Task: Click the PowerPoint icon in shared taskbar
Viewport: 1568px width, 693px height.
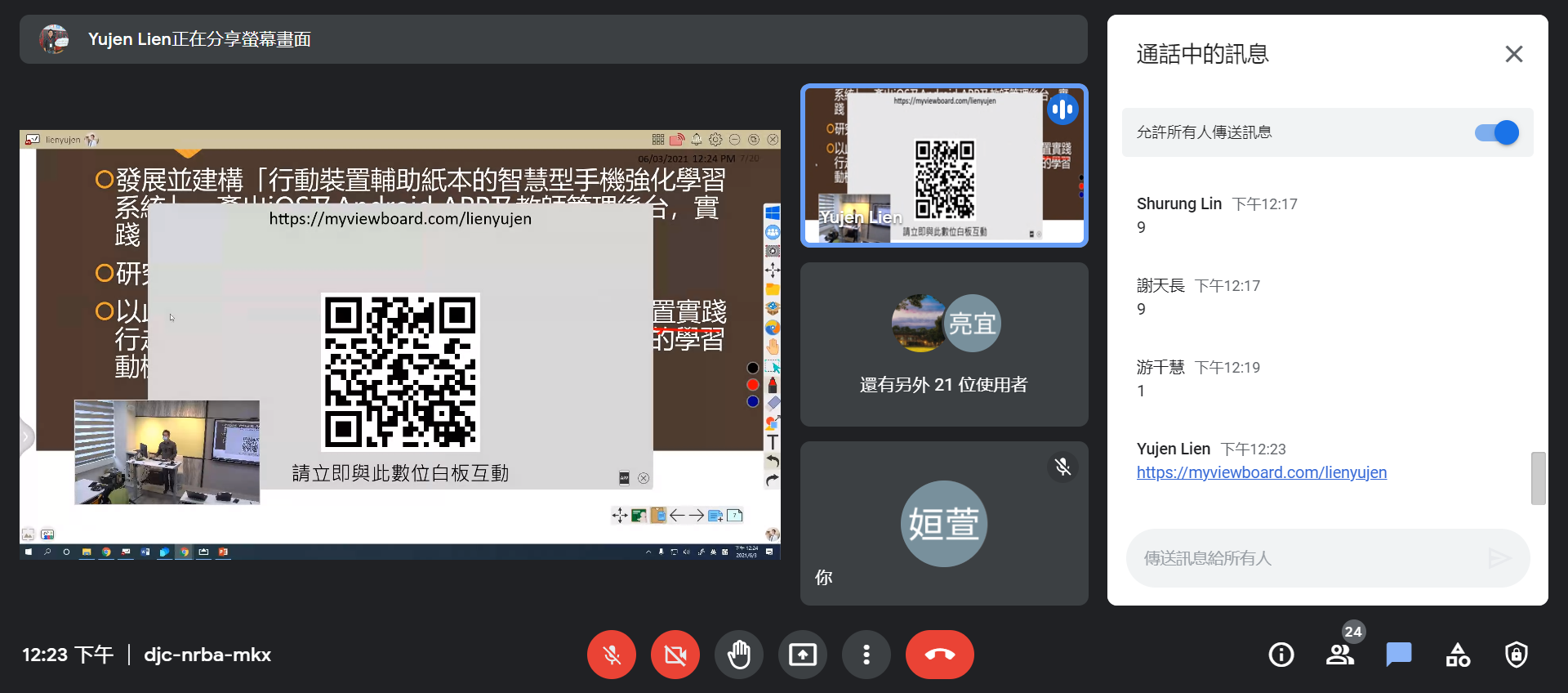Action: [x=223, y=552]
